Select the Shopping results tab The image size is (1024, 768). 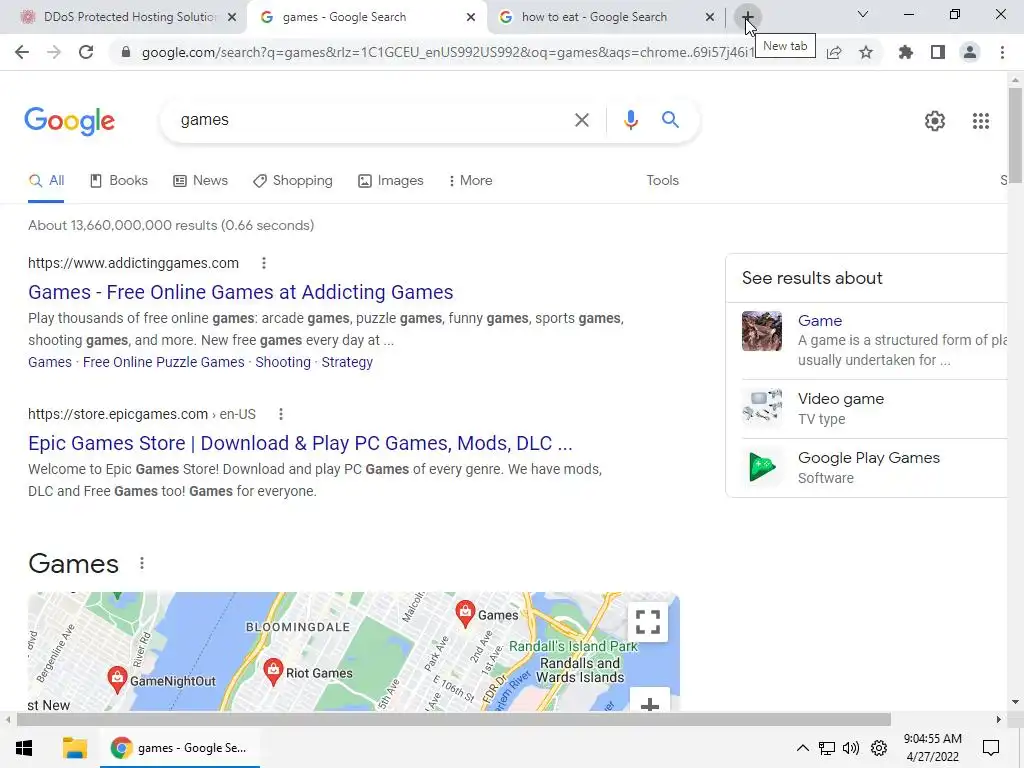tap(293, 181)
